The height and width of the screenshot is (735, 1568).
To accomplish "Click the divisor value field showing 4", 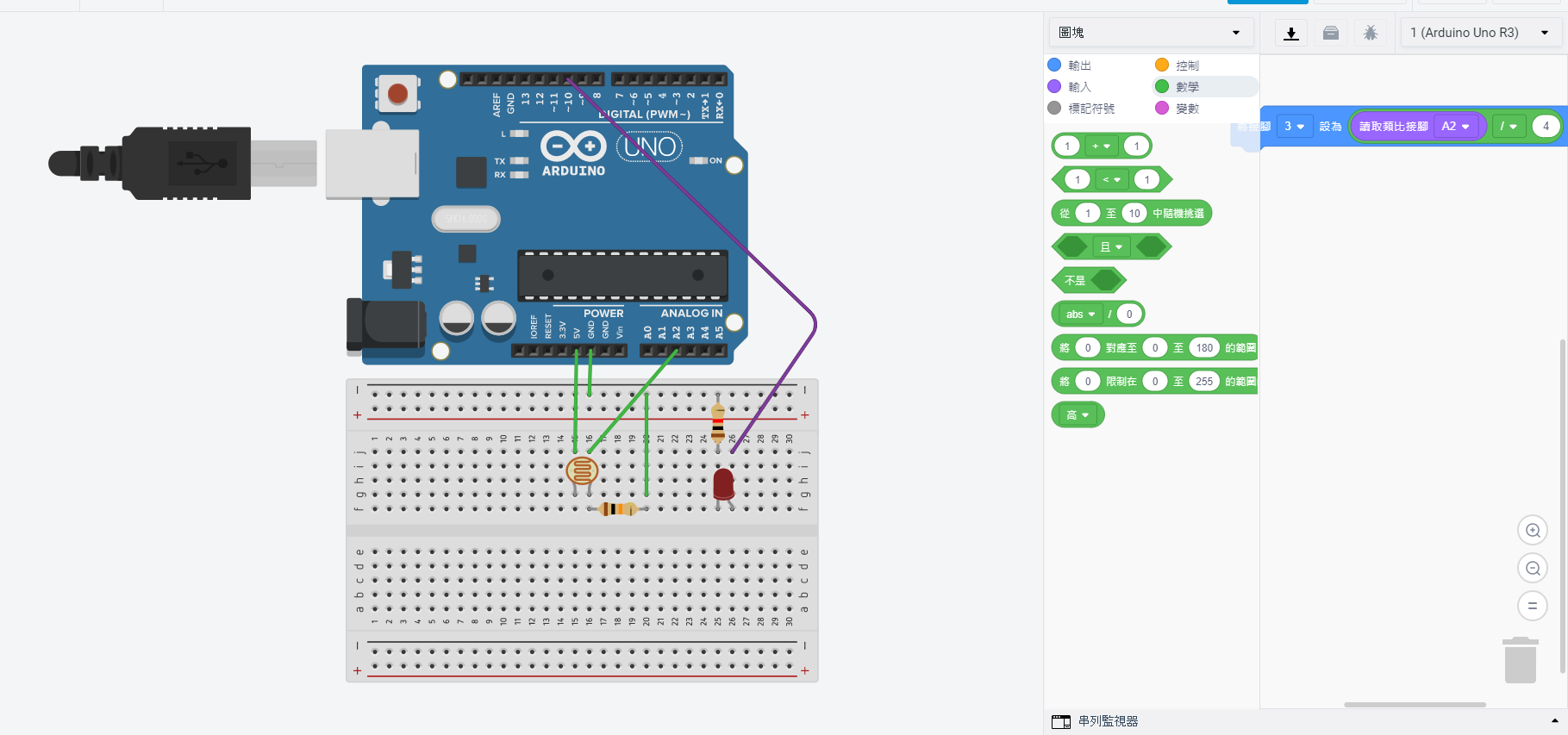I will (1546, 127).
